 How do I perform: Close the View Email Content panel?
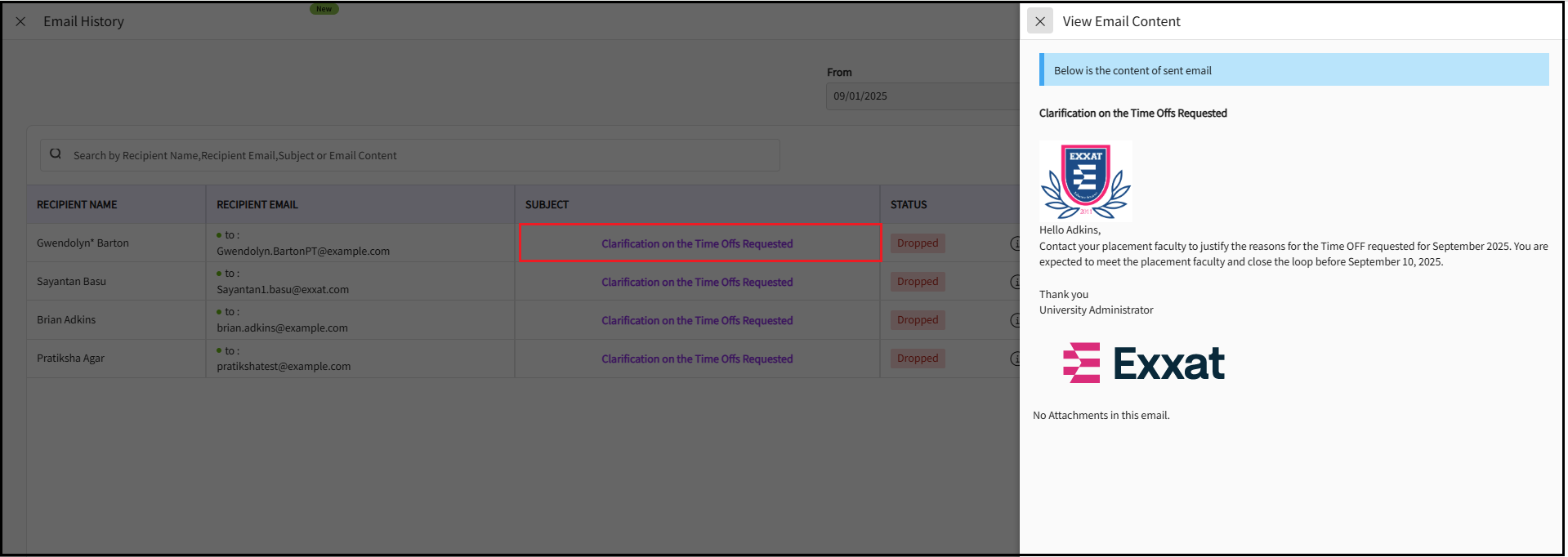point(1039,22)
